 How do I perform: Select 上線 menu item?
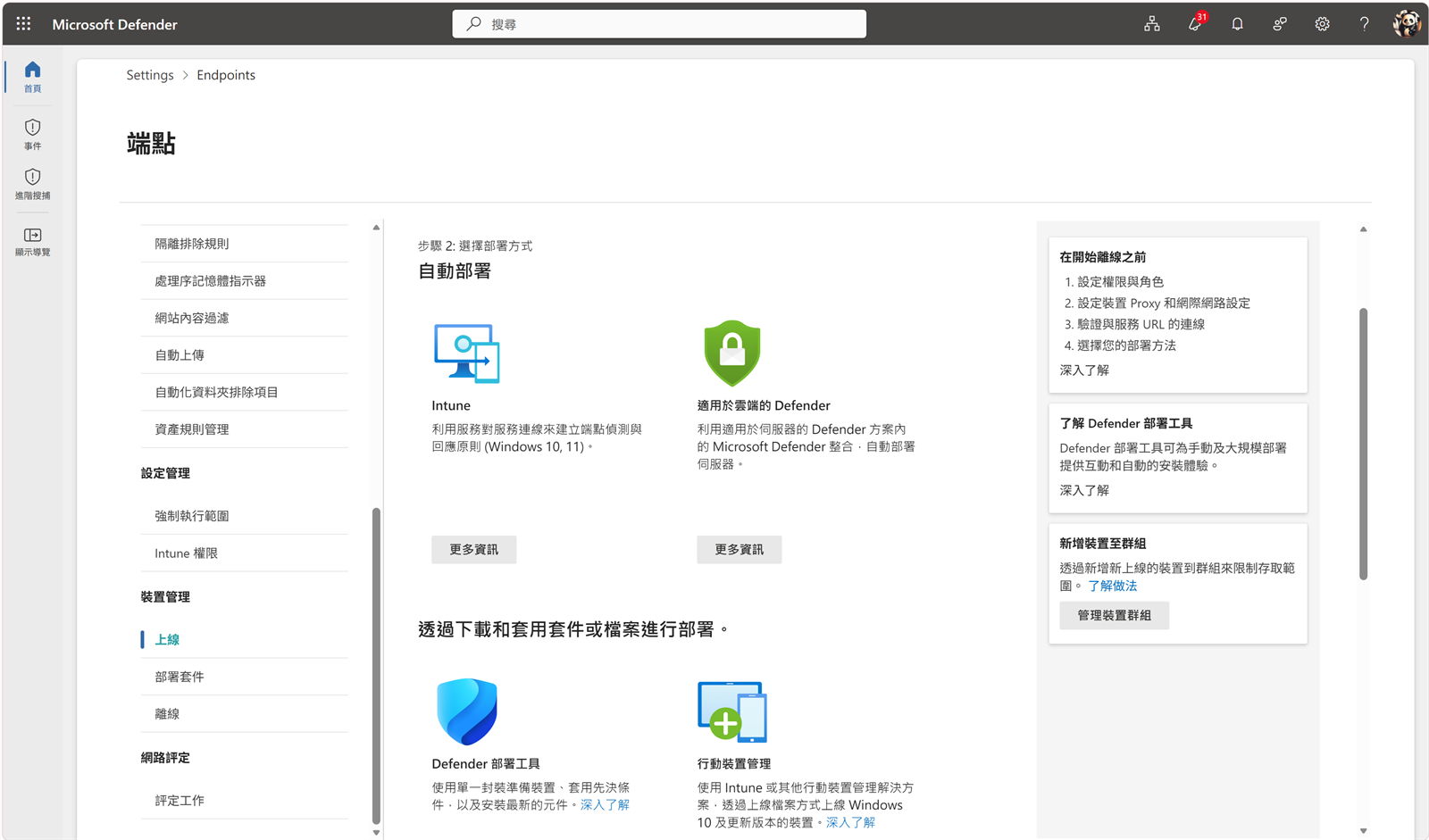(244, 639)
